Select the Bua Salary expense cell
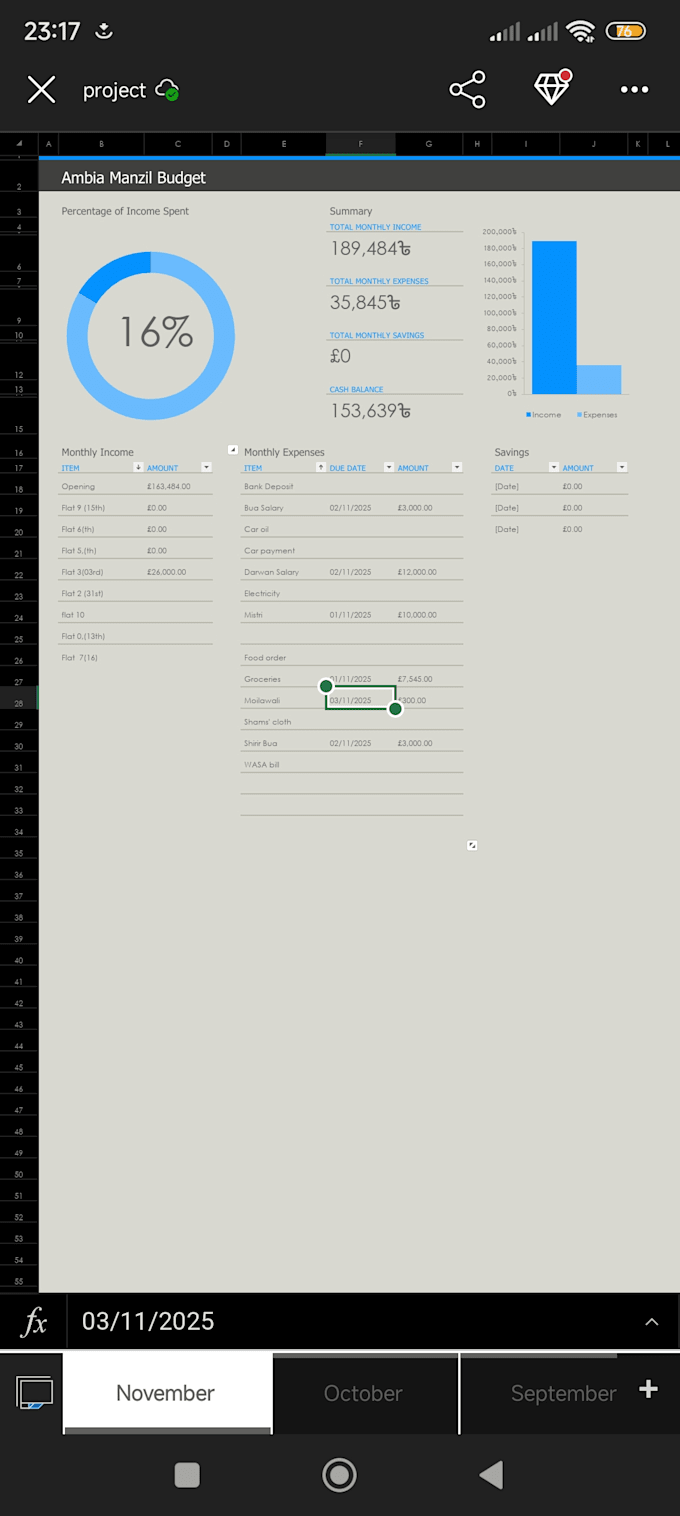This screenshot has height=1516, width=680. pos(283,508)
